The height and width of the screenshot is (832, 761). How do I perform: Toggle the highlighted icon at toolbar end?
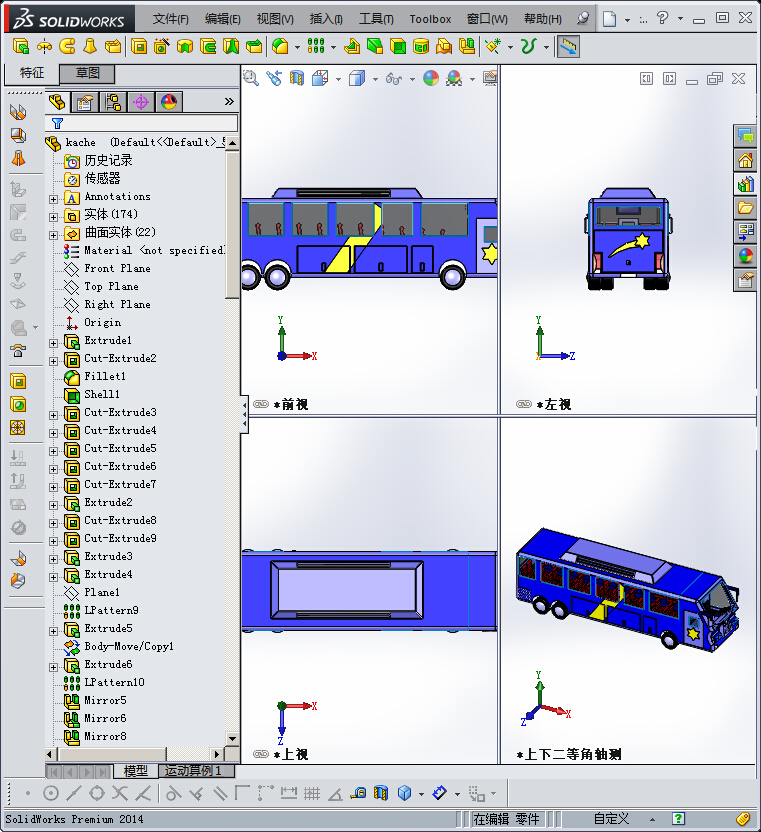coord(568,47)
